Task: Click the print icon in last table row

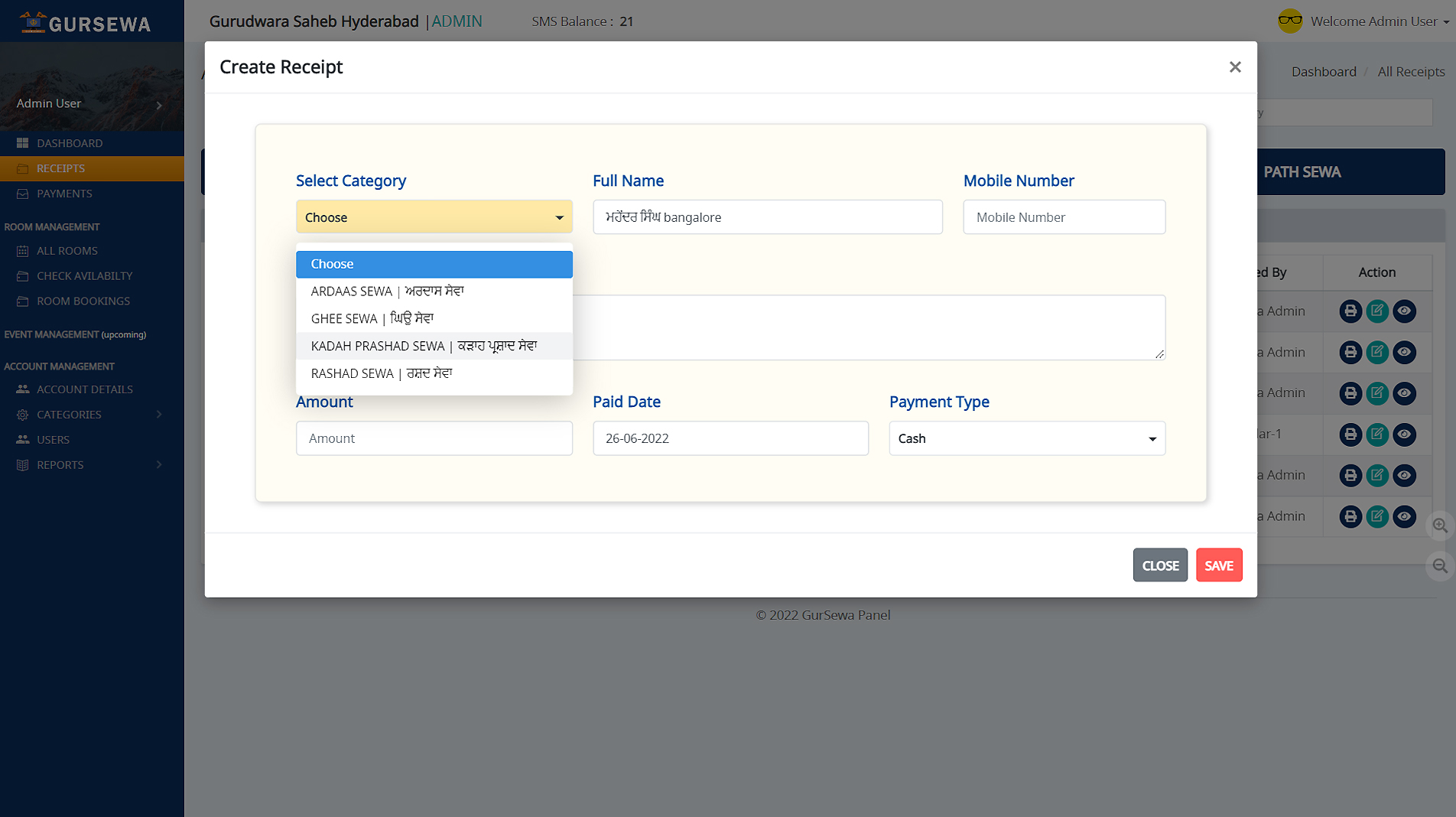Action: coord(1350,516)
